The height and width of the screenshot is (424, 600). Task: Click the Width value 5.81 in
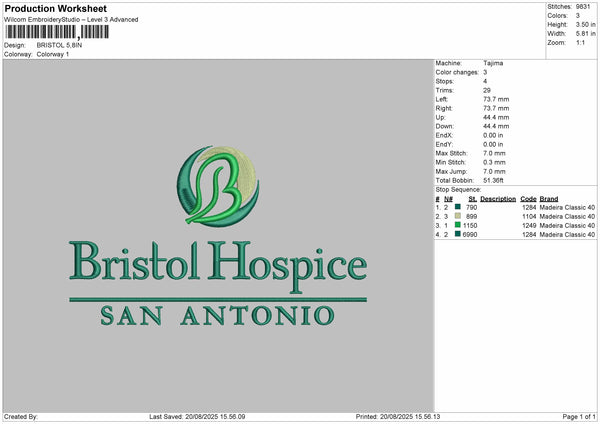[x=585, y=34]
